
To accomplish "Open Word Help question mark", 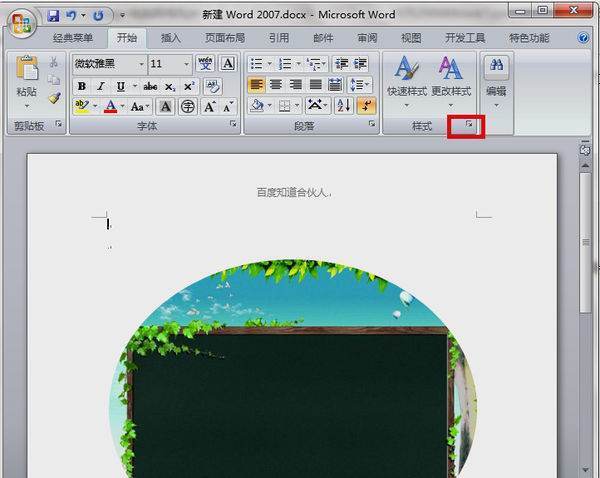I will tap(583, 38).
